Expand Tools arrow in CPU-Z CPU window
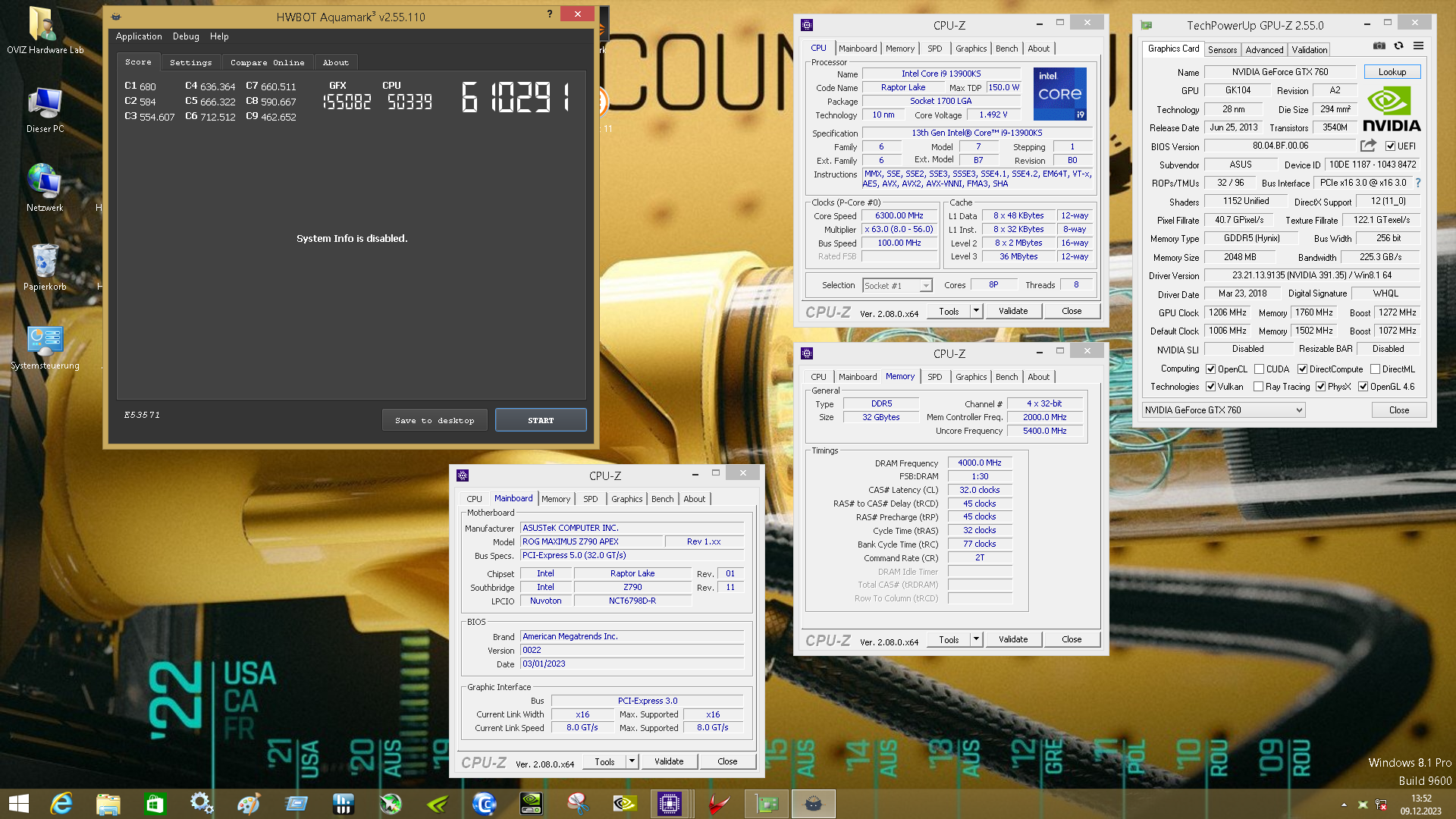The height and width of the screenshot is (819, 1456). 976,311
